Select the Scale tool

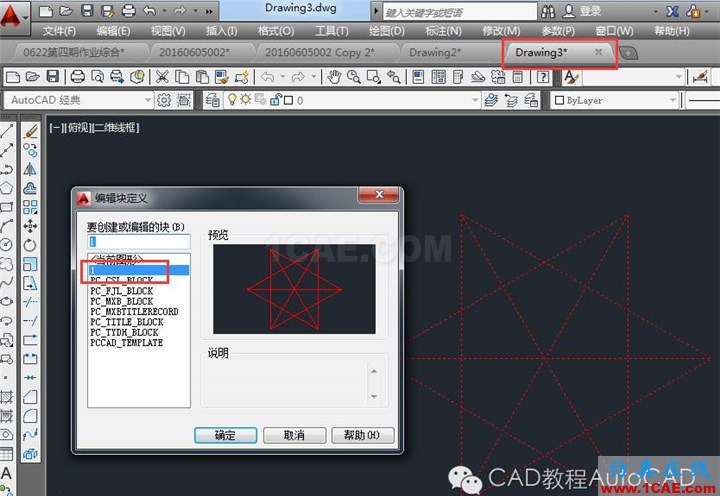[31, 264]
